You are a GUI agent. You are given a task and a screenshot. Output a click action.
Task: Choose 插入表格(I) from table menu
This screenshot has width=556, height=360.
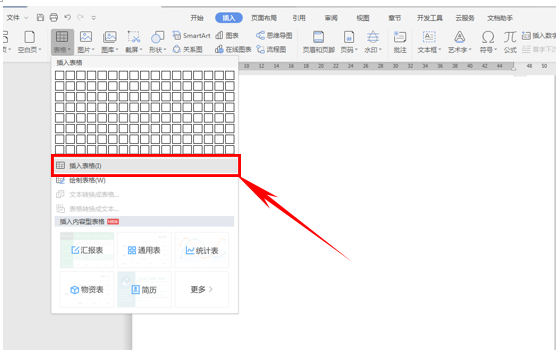coord(146,166)
